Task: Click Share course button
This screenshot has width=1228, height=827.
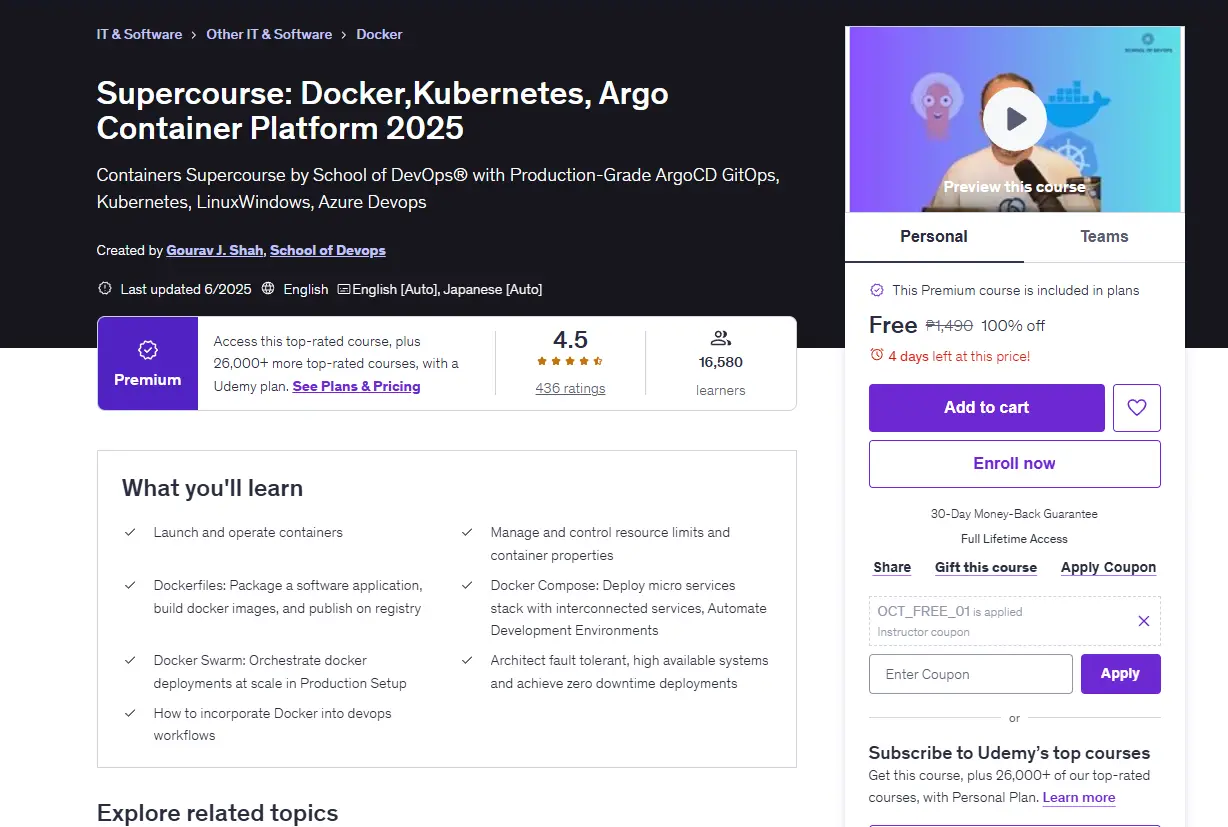Action: point(892,567)
